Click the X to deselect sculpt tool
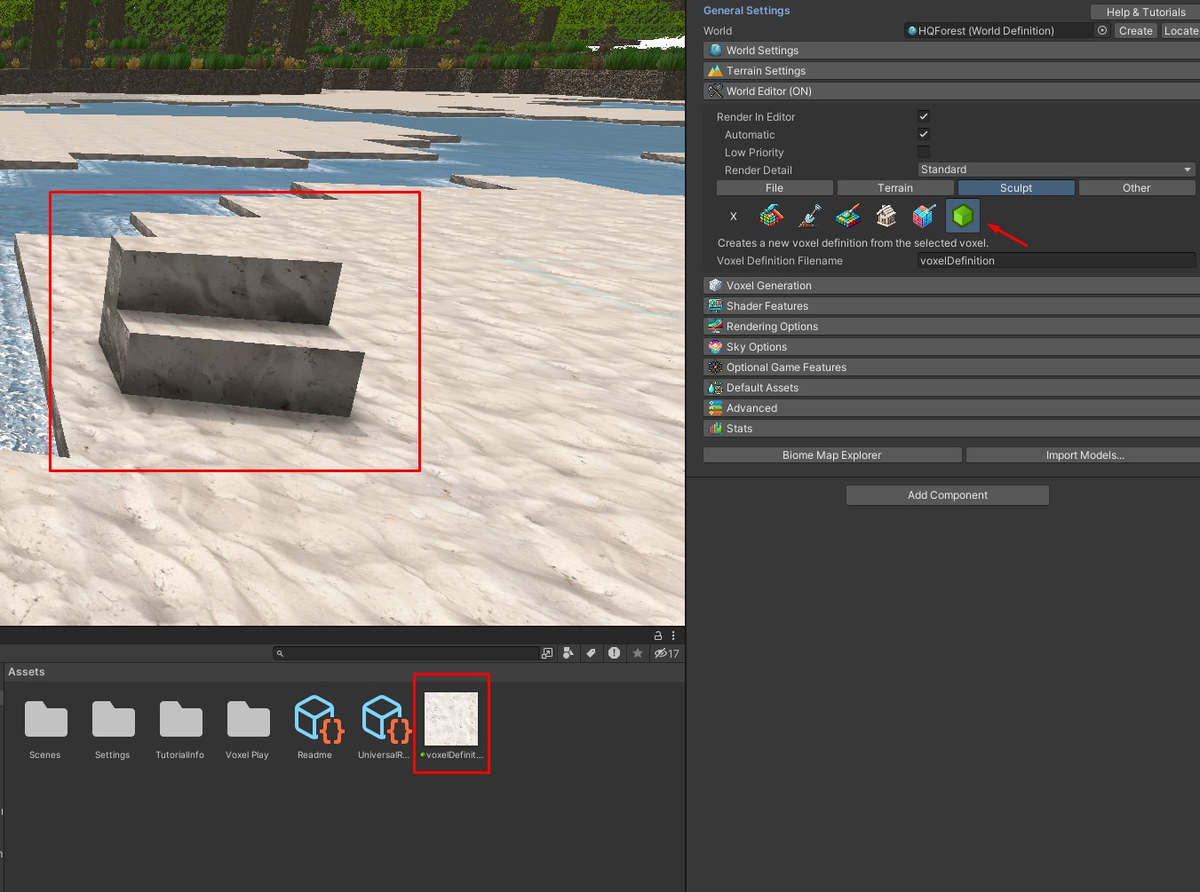This screenshot has height=892, width=1200. 733,216
